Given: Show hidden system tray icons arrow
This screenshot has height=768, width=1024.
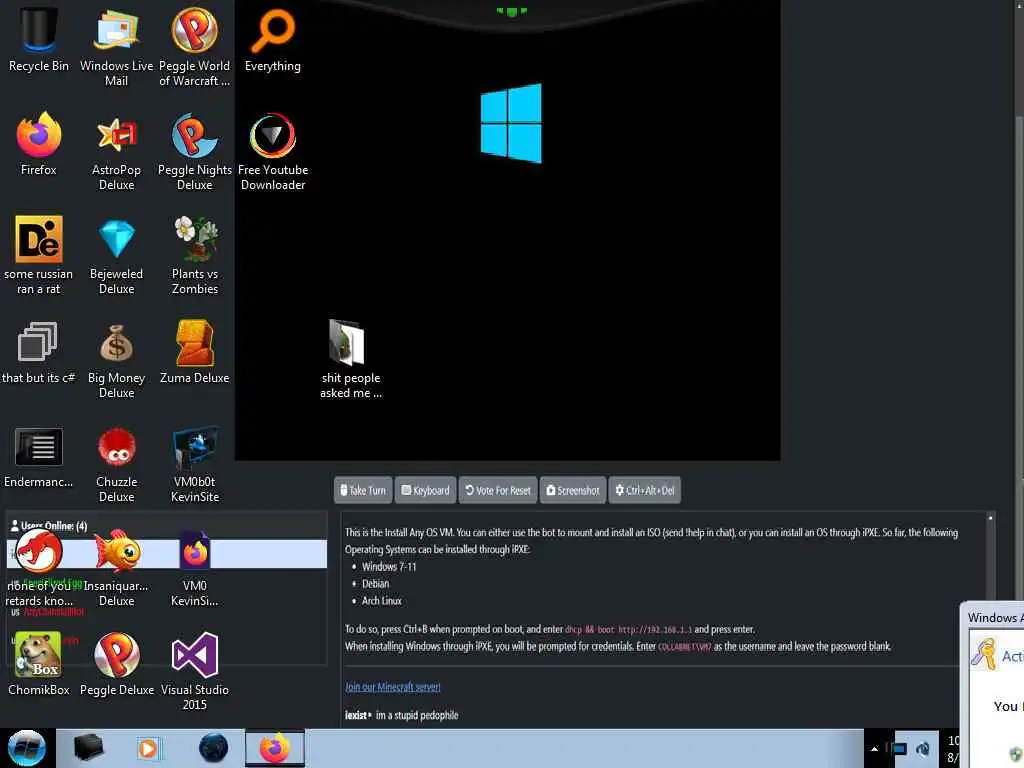Looking at the screenshot, I should click(874, 749).
